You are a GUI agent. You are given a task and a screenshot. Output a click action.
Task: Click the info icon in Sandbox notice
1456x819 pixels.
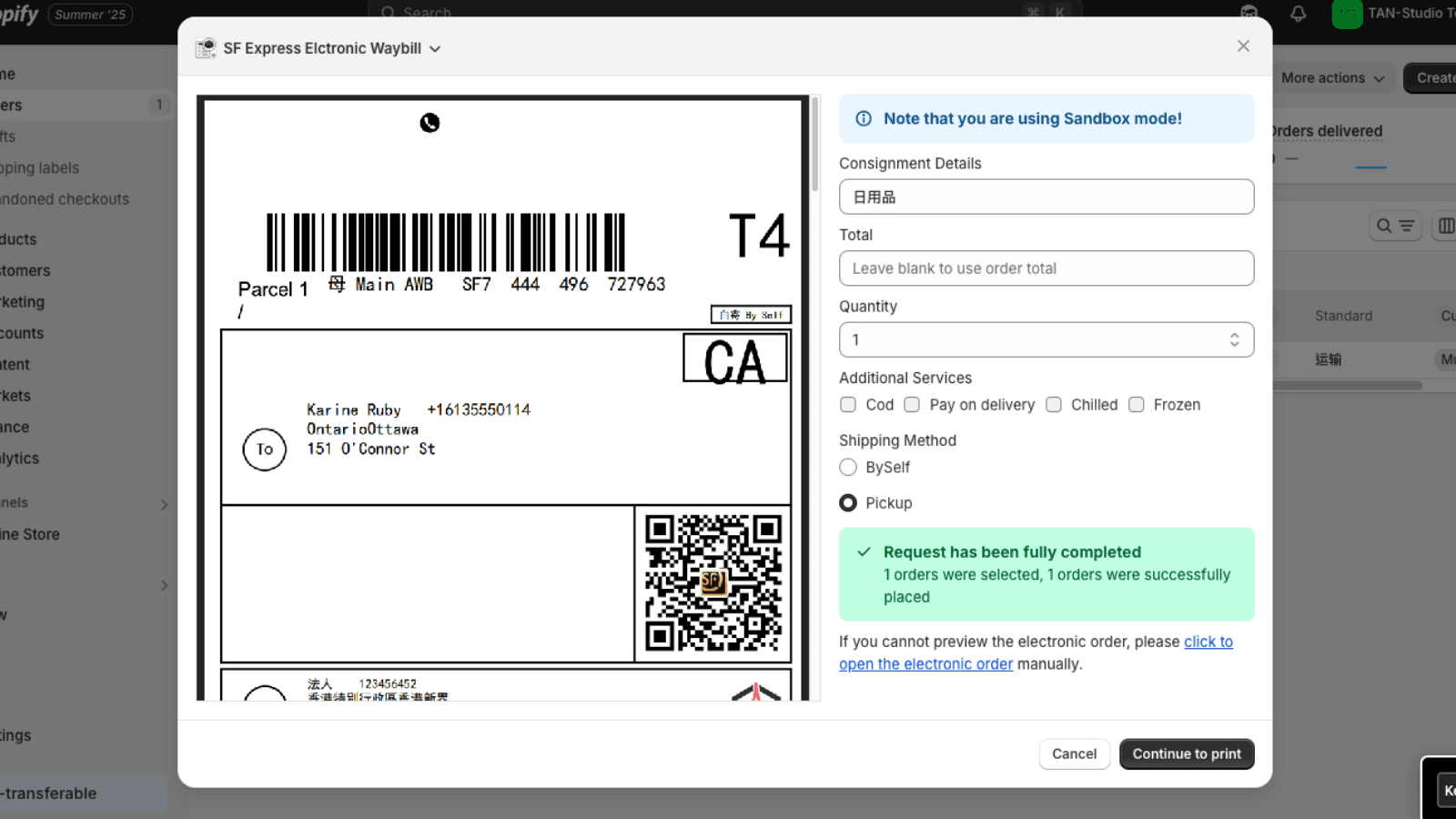point(864,118)
